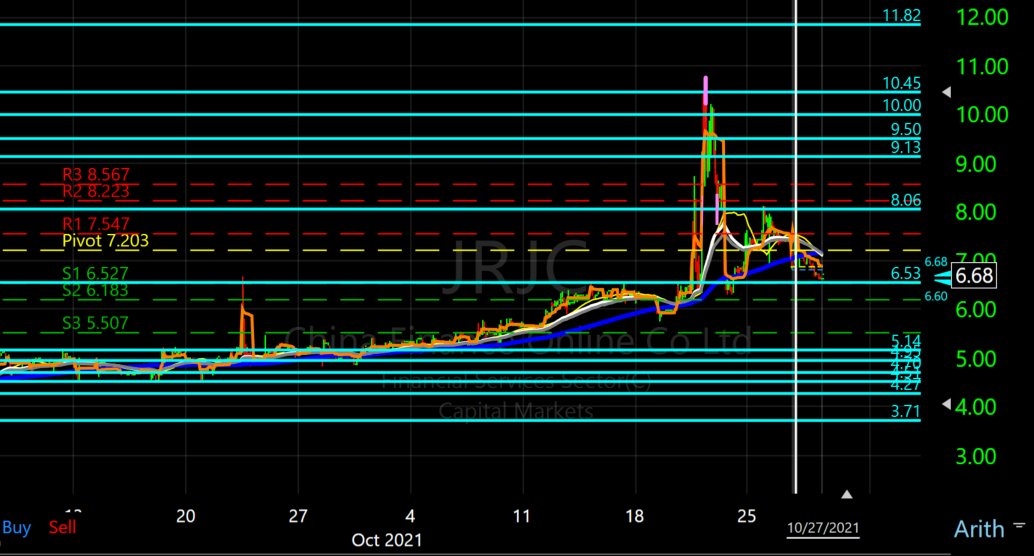Toggle the Arith scale mode
Screen dimensions: 1034x556
tap(979, 529)
